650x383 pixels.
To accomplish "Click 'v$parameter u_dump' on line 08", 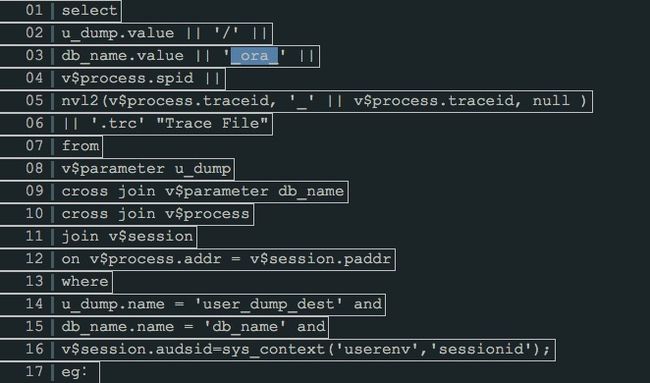I will (146, 169).
